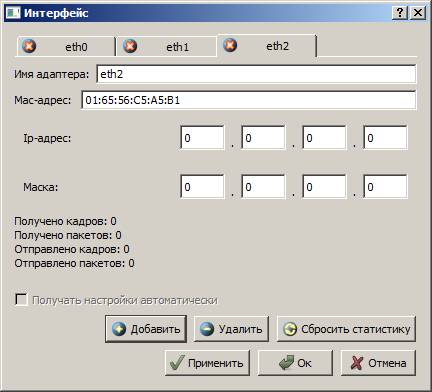This screenshot has height=392, width=432.
Task: Click the window icon in the title bar
Action: (x=13, y=13)
